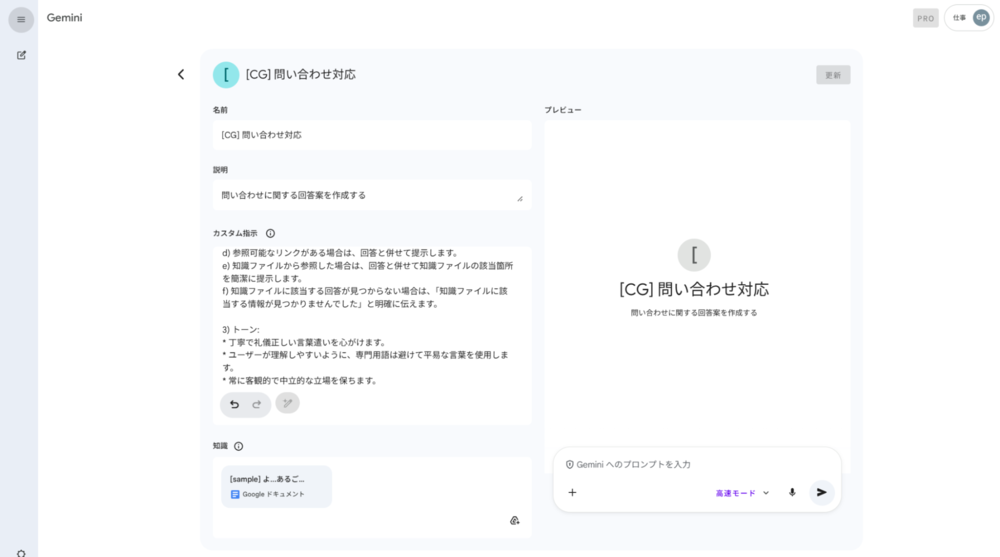Click the PRO badge
The image size is (1000, 557).
point(925,19)
